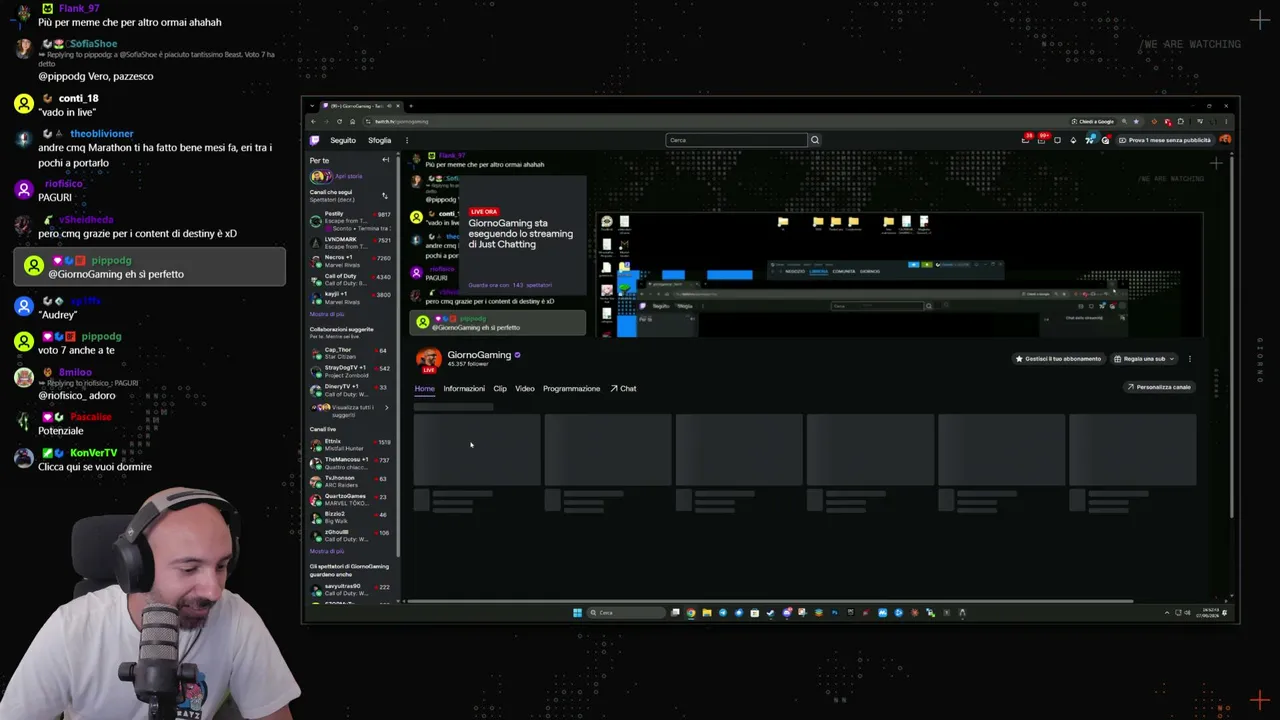Viewport: 1280px width, 720px height.
Task: Open the Call of Duty sidebar channel
Action: click(x=349, y=279)
